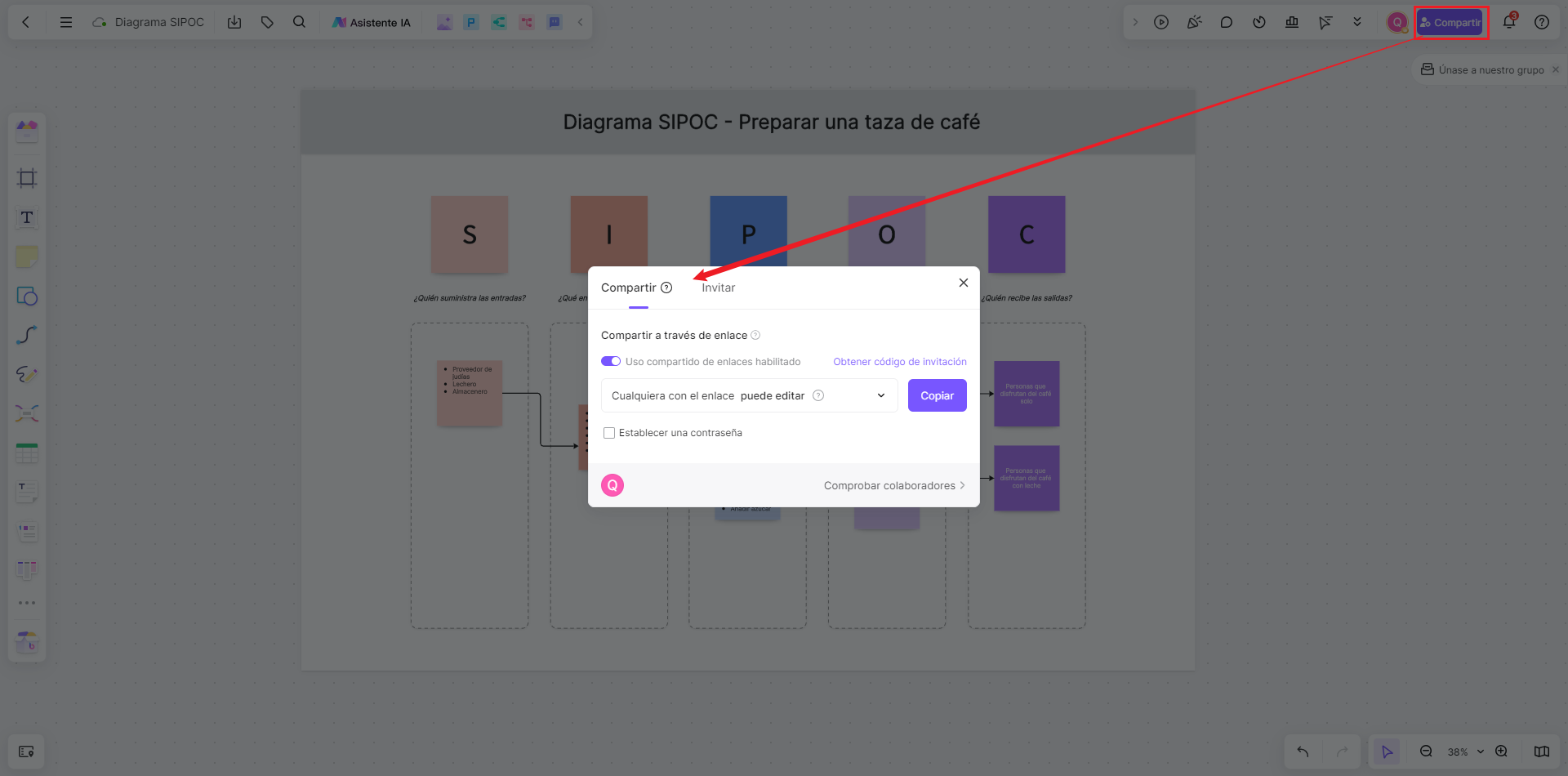
Task: Click the Copiar button
Action: click(938, 395)
